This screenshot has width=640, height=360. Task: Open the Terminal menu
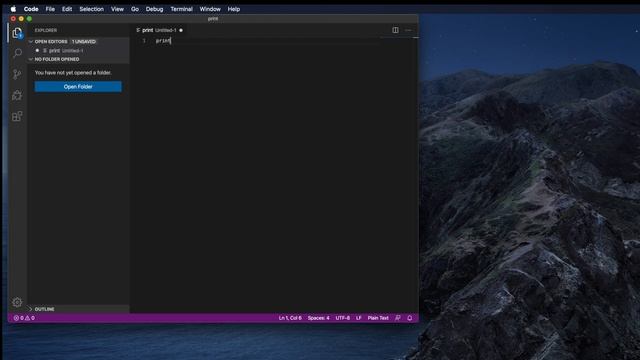click(x=181, y=9)
